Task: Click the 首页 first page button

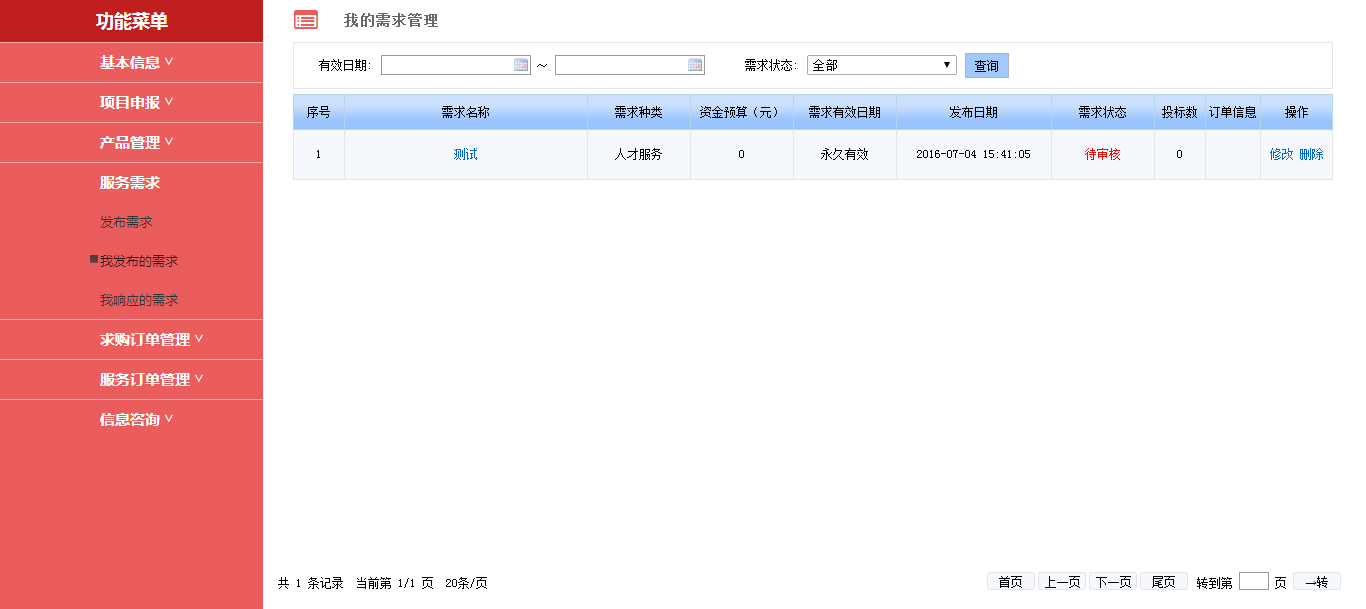Action: [x=1010, y=582]
